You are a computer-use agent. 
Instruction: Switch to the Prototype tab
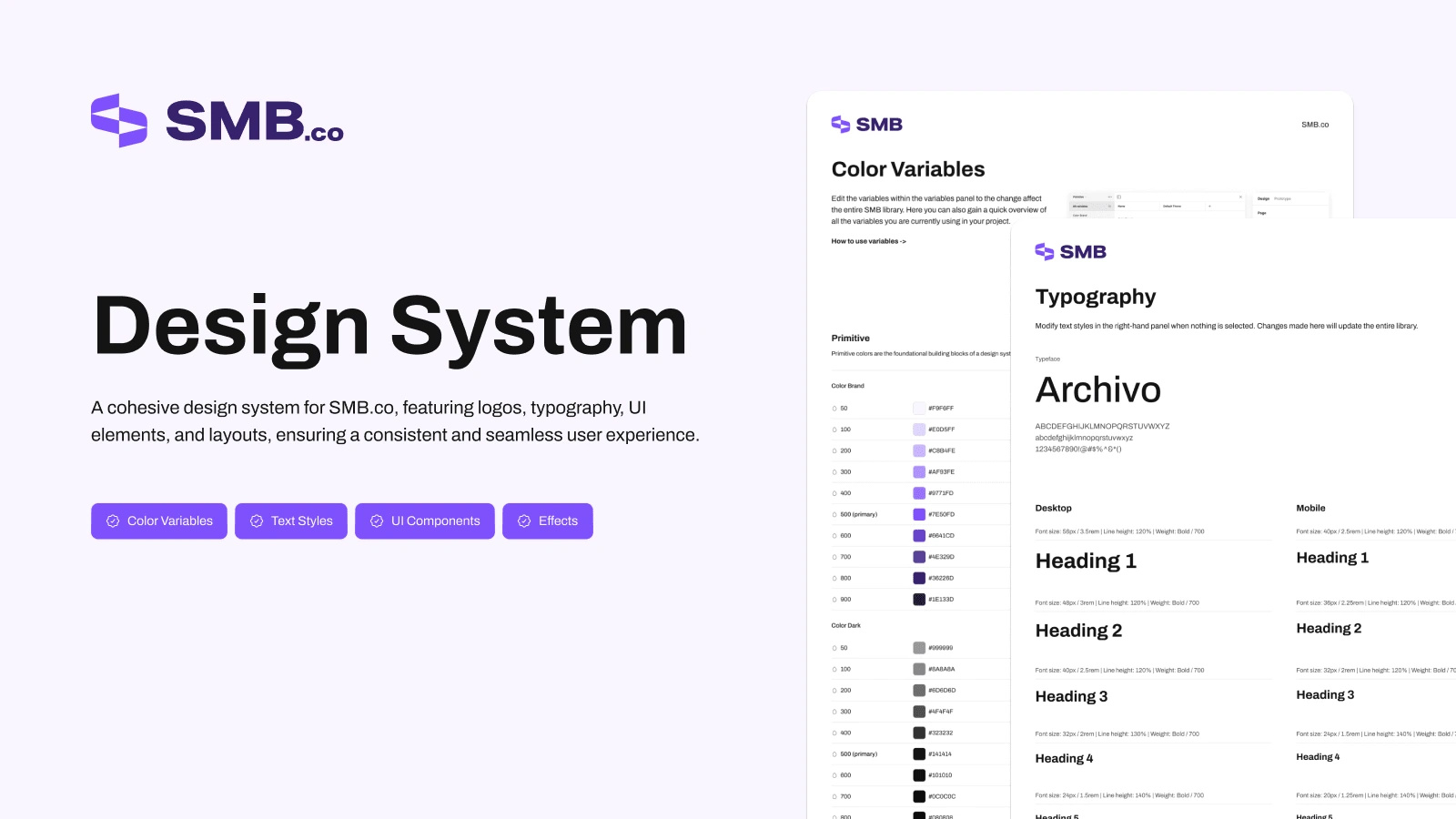pyautogui.click(x=1283, y=198)
